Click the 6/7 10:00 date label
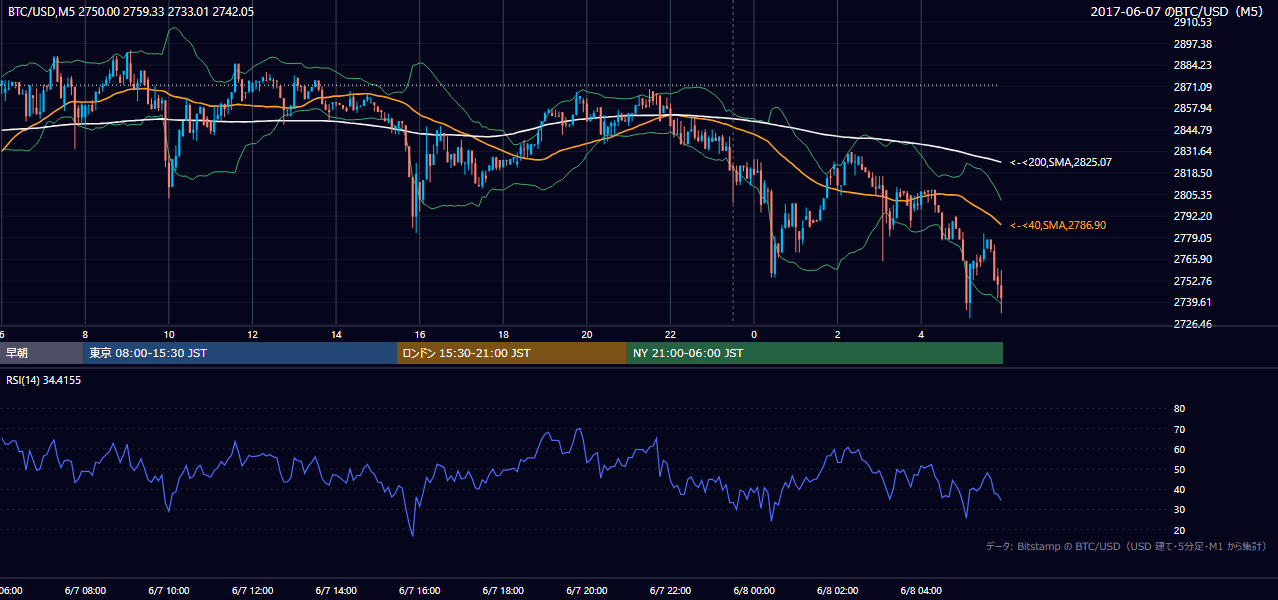The height and width of the screenshot is (600, 1278). pos(168,591)
